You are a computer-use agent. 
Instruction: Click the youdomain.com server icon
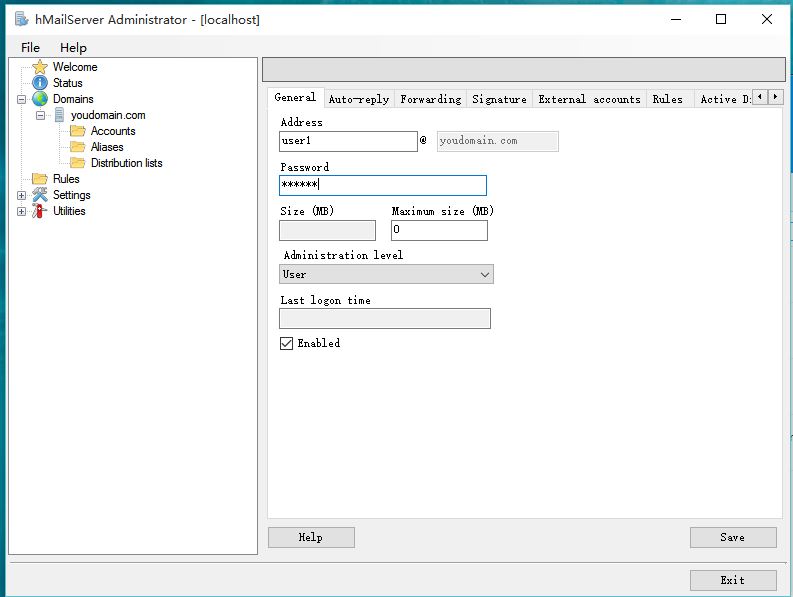pos(59,115)
